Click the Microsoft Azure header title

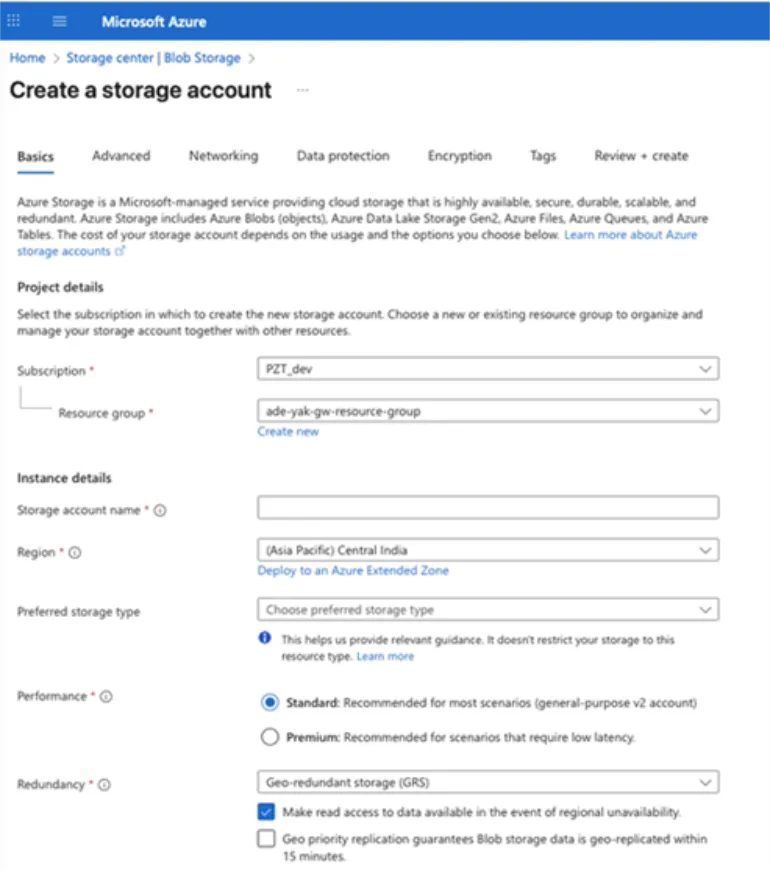154,22
